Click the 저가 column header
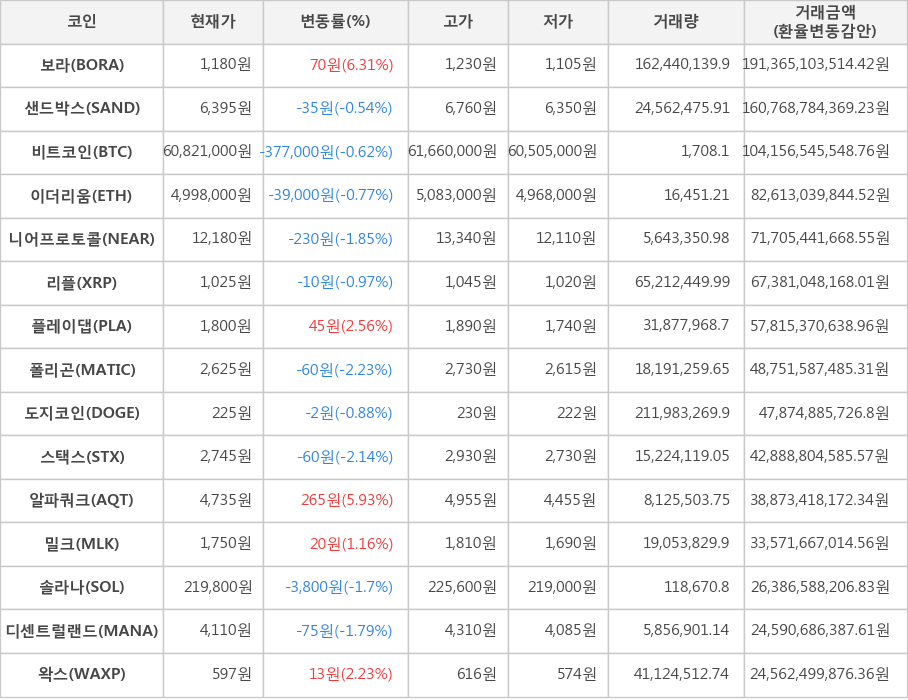 (558, 22)
